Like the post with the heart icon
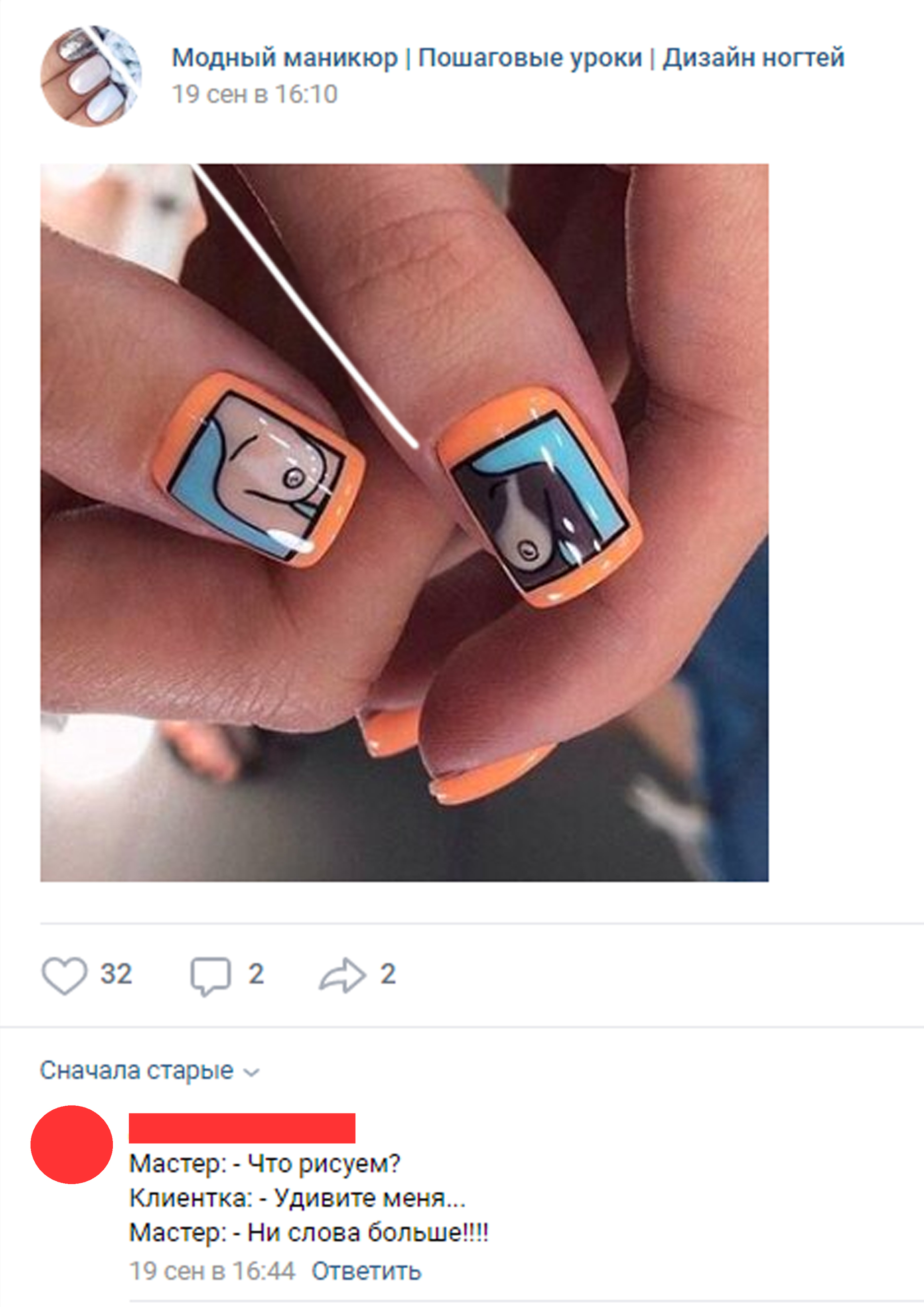The image size is (924, 1307). click(65, 975)
